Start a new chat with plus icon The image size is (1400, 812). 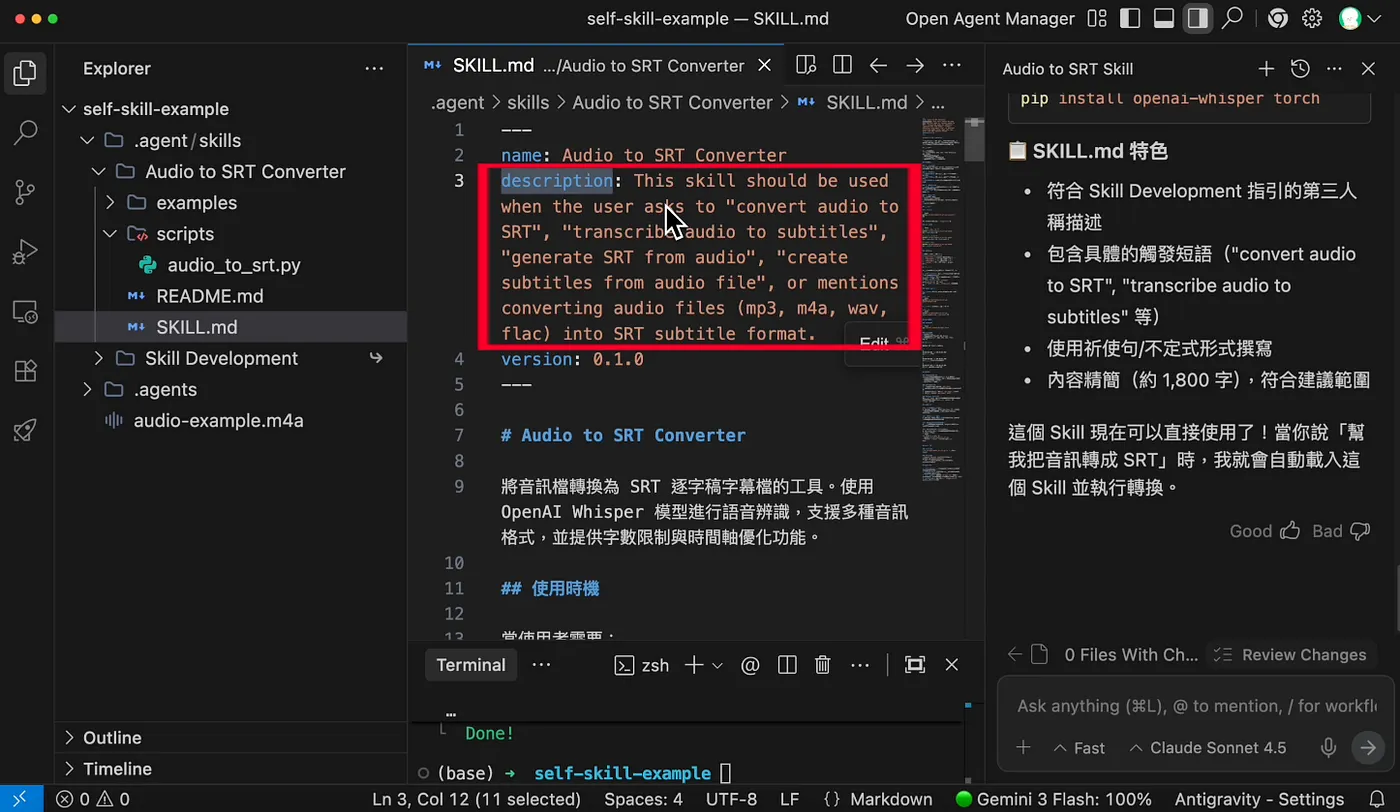coord(1266,69)
